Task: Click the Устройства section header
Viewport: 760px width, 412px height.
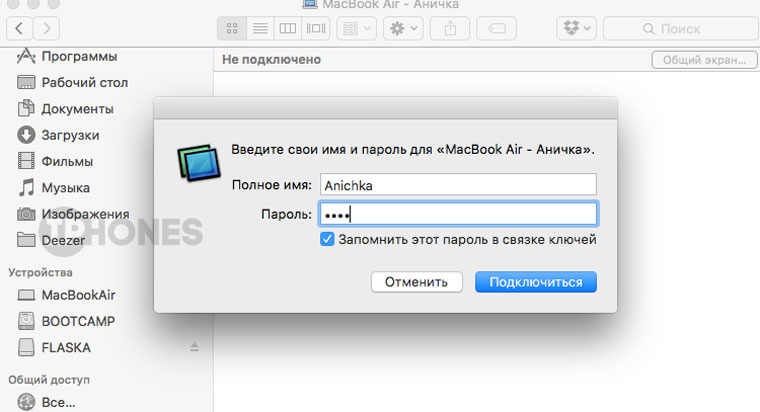Action: 40,272
